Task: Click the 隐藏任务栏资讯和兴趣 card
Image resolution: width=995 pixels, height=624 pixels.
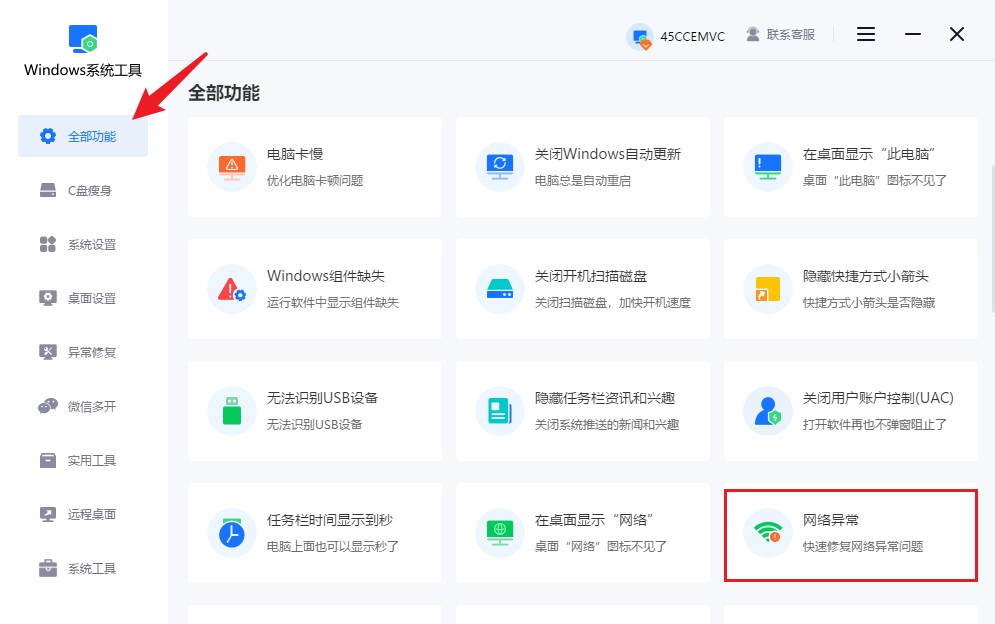Action: pos(583,410)
